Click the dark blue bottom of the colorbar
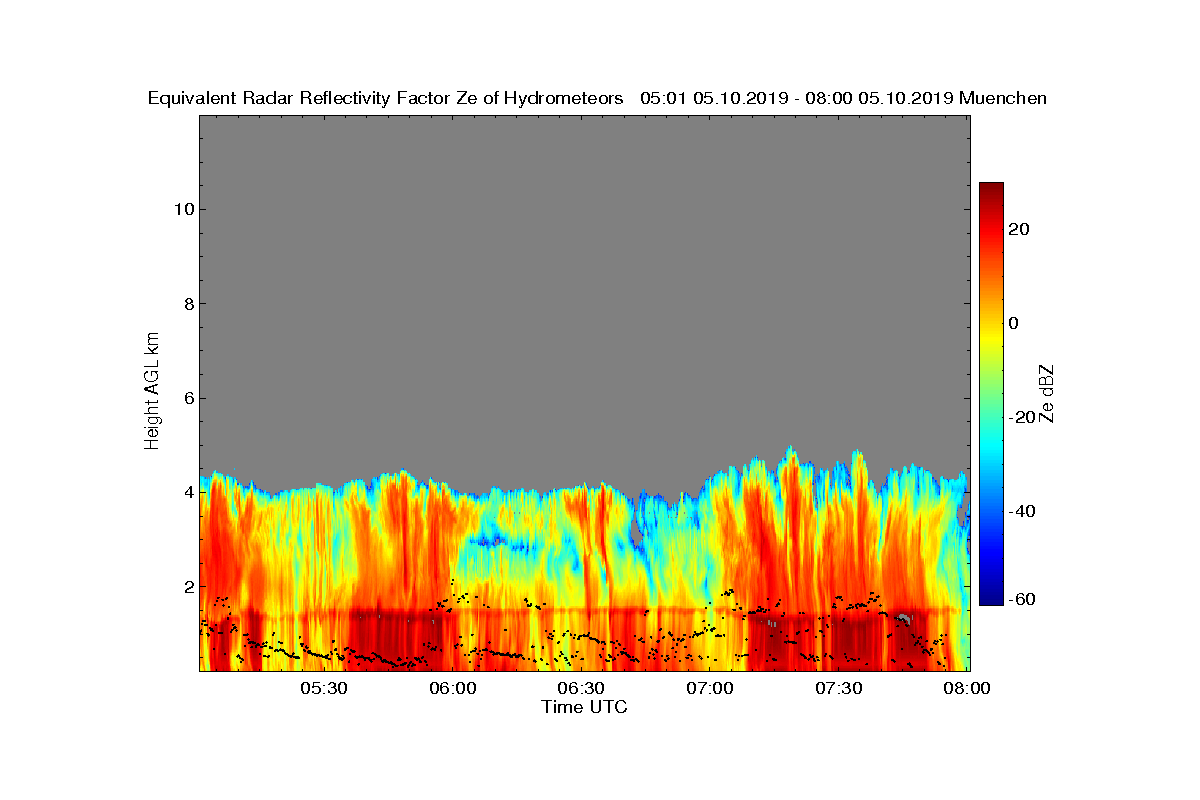The image size is (1200, 800). (x=991, y=596)
